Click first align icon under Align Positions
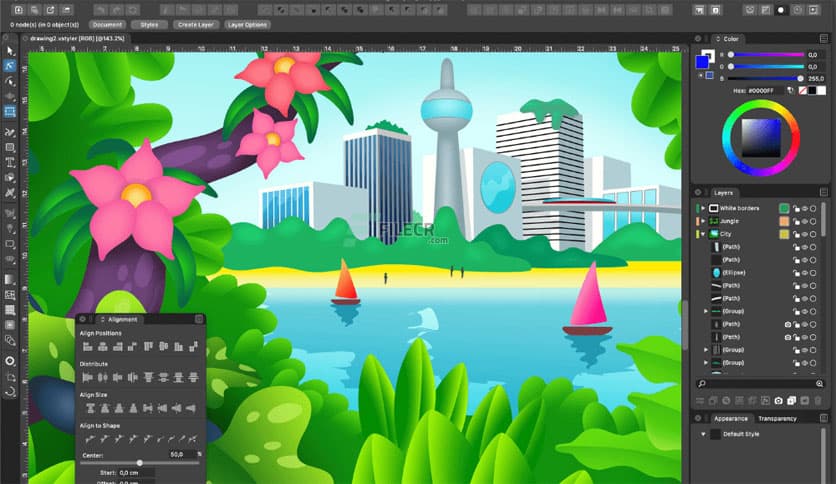 (88, 347)
